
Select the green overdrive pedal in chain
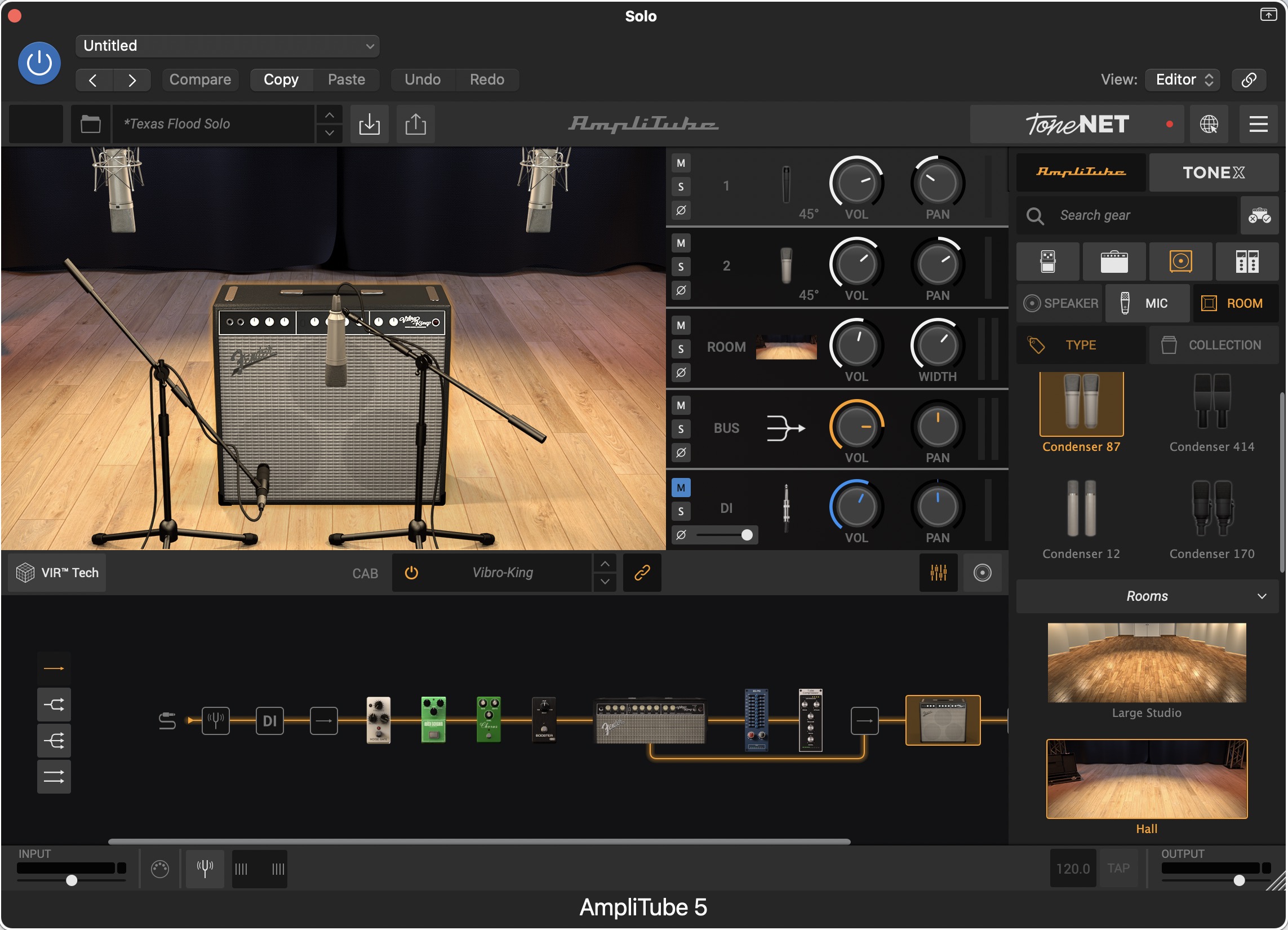(433, 720)
